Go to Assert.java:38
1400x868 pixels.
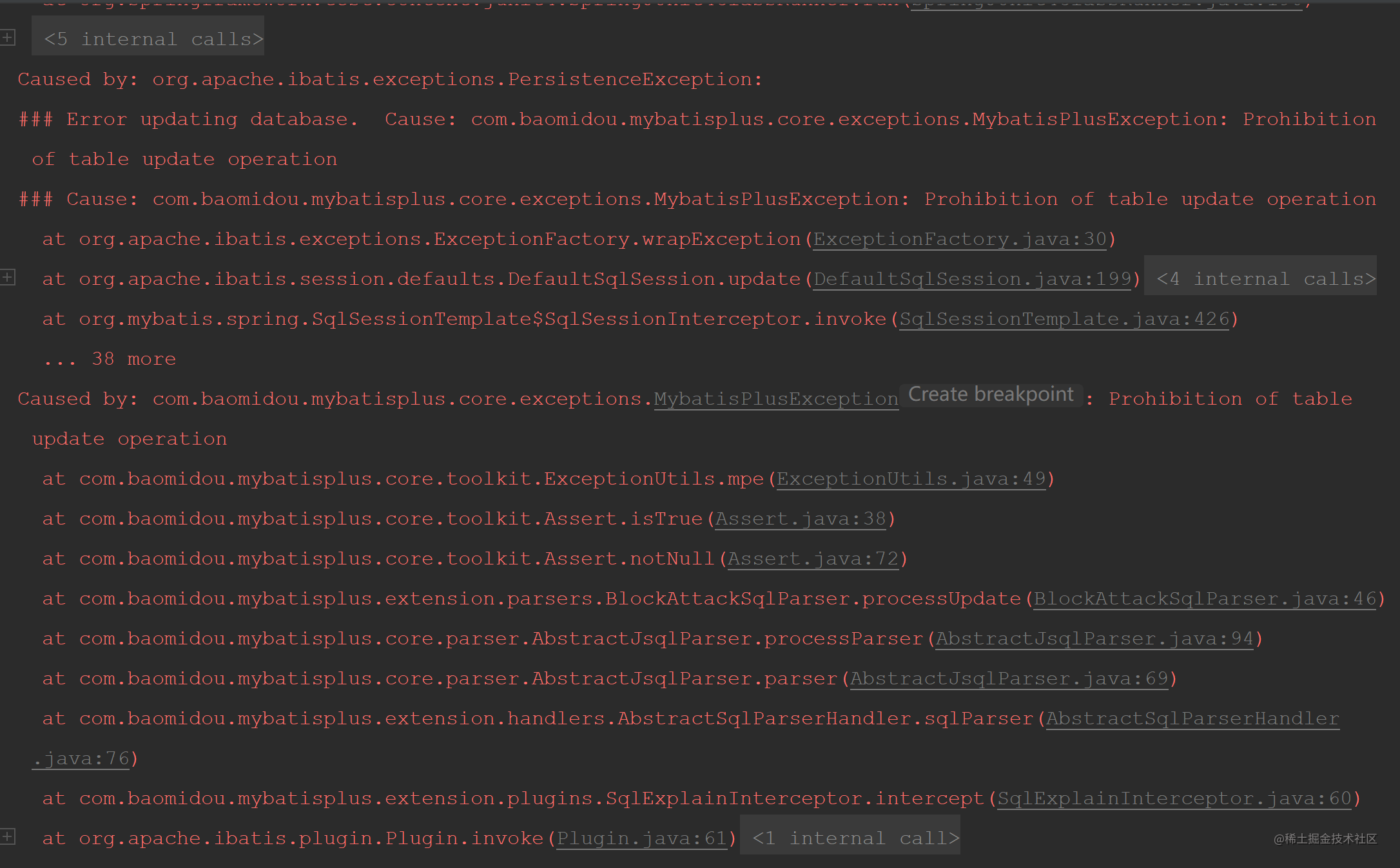click(x=801, y=519)
